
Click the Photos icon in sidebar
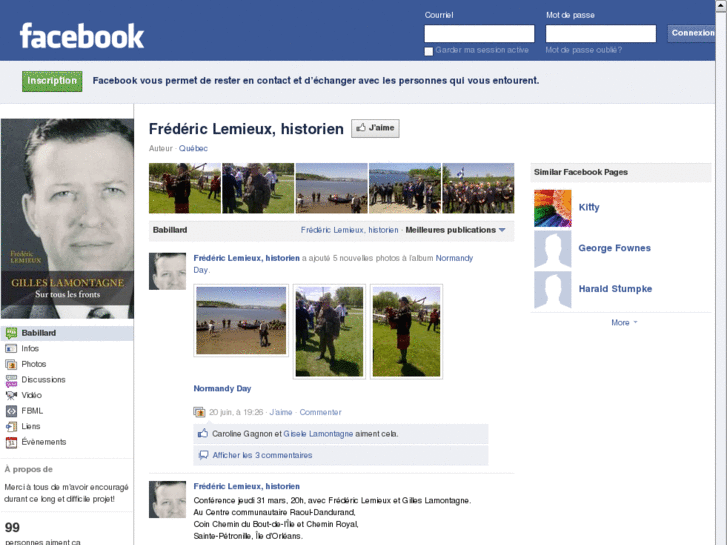pos(11,364)
